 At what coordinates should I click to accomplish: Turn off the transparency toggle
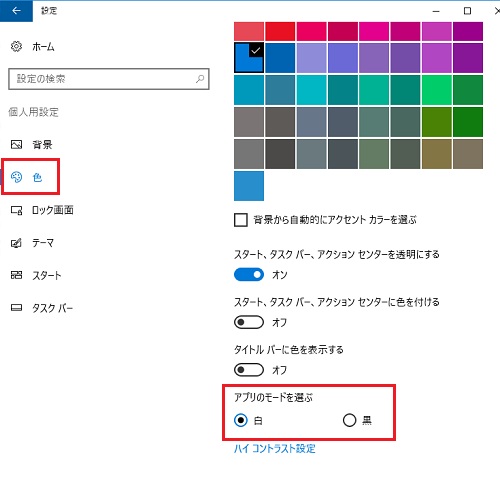click(x=249, y=275)
